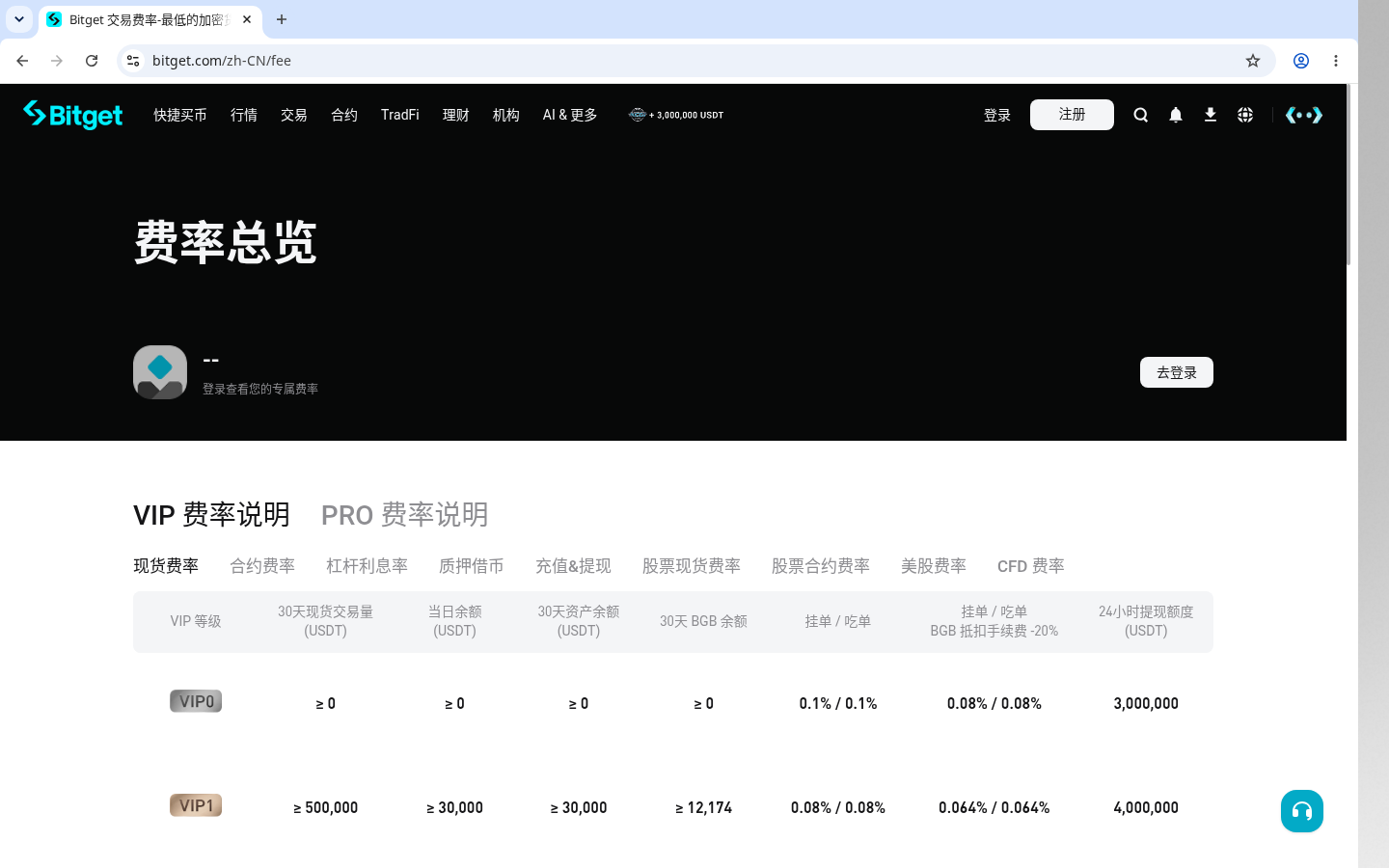1389x868 pixels.
Task: Click VIP1 withdrawal limit 4,000,000
Action: pyautogui.click(x=1146, y=808)
